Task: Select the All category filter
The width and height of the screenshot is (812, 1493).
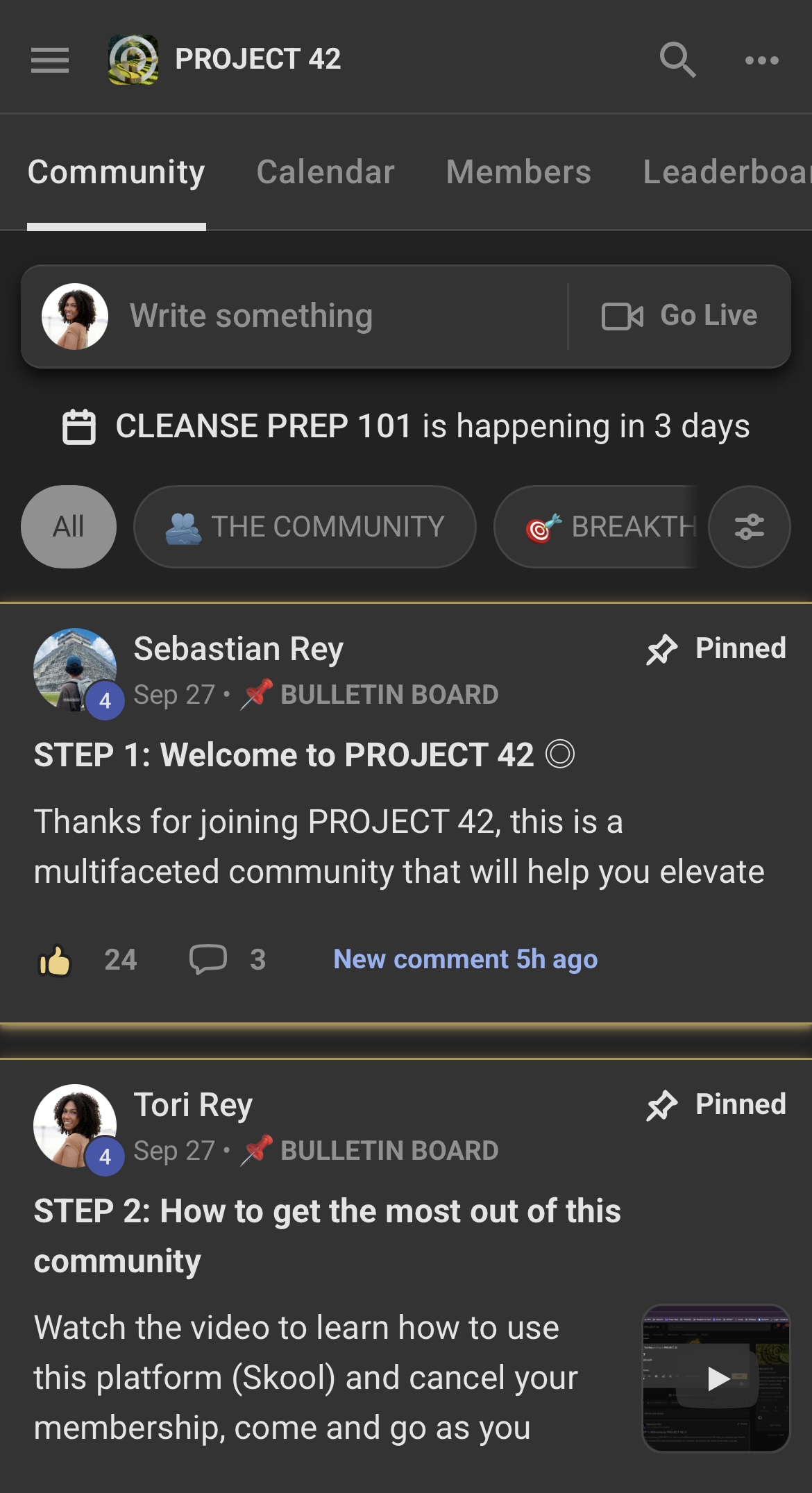Action: pos(69,527)
